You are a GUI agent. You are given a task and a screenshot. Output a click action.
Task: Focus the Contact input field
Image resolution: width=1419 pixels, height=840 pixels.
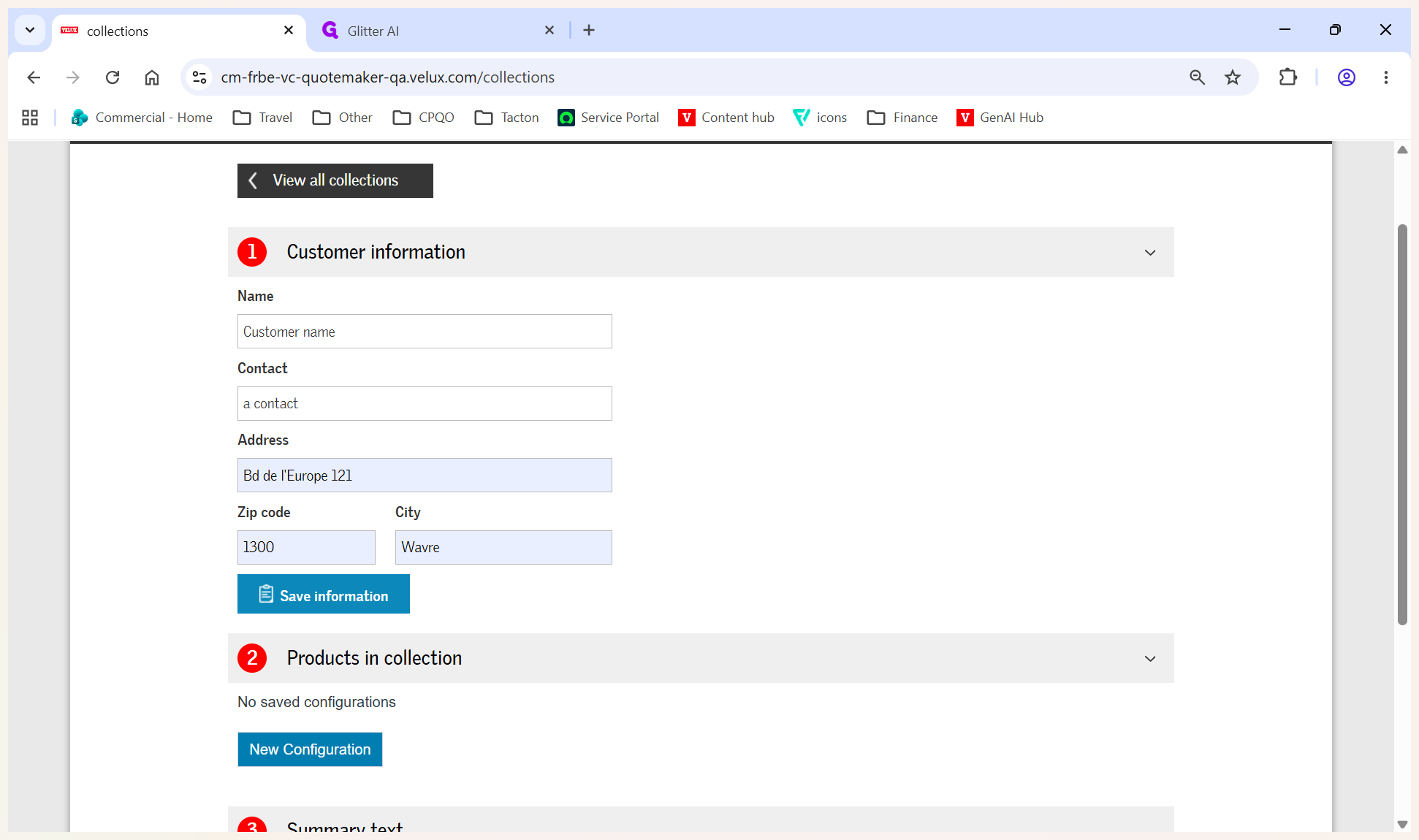tap(425, 403)
